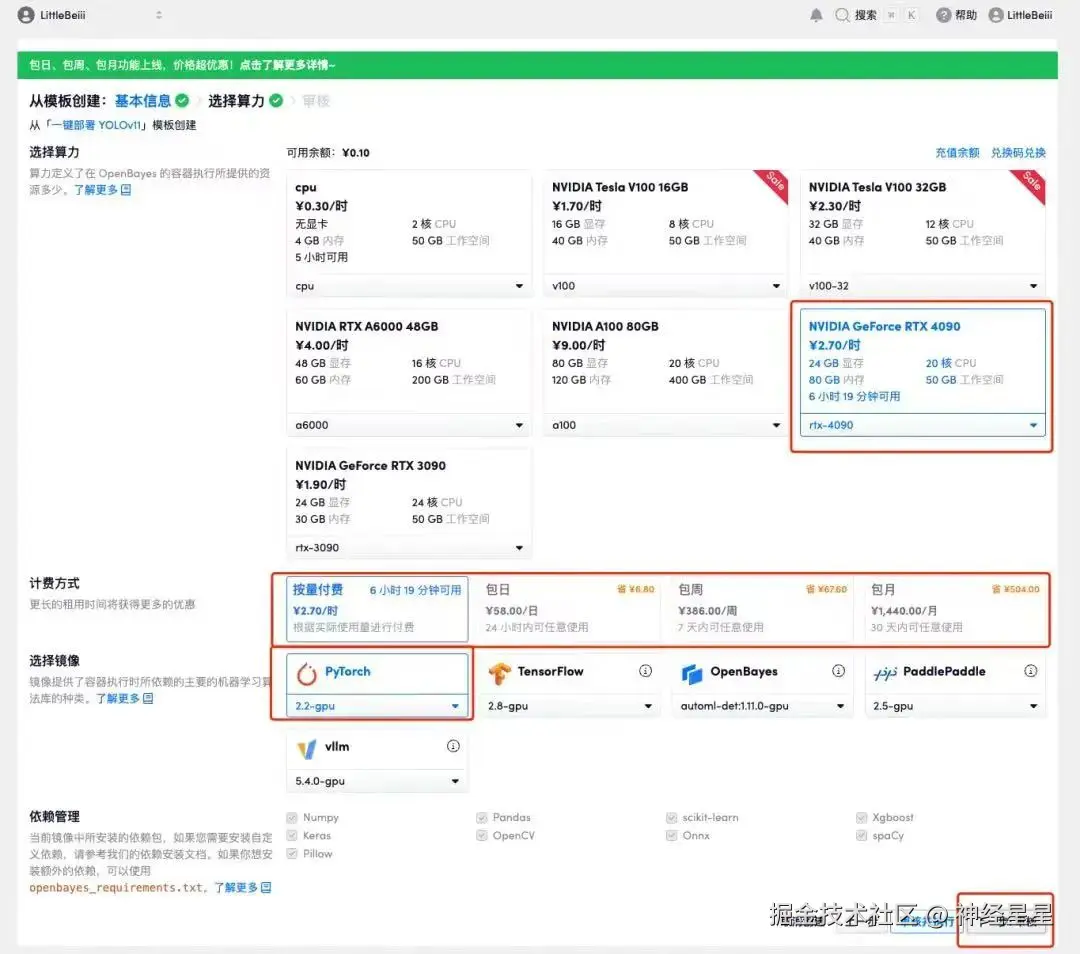Open the notification bell
The width and height of the screenshot is (1080, 954).
pyautogui.click(x=816, y=15)
